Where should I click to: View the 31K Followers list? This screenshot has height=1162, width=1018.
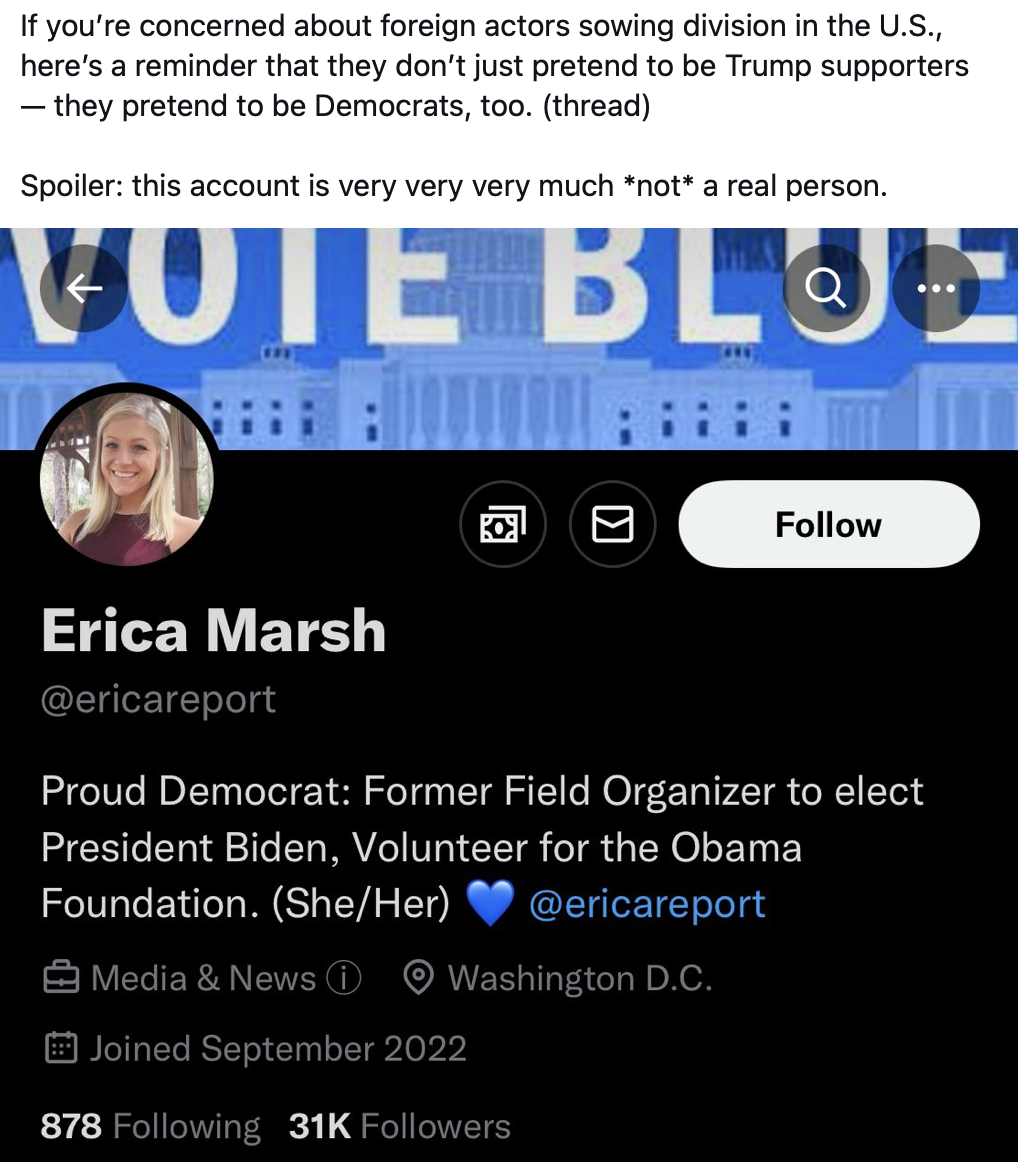[399, 1126]
